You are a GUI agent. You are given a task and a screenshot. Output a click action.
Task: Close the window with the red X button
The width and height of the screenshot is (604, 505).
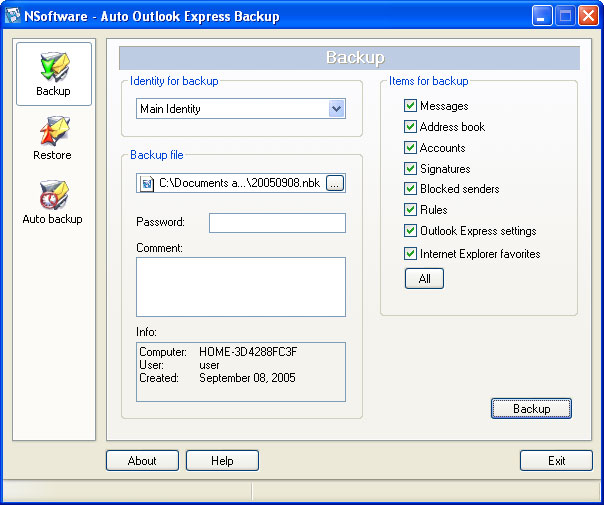click(x=588, y=16)
